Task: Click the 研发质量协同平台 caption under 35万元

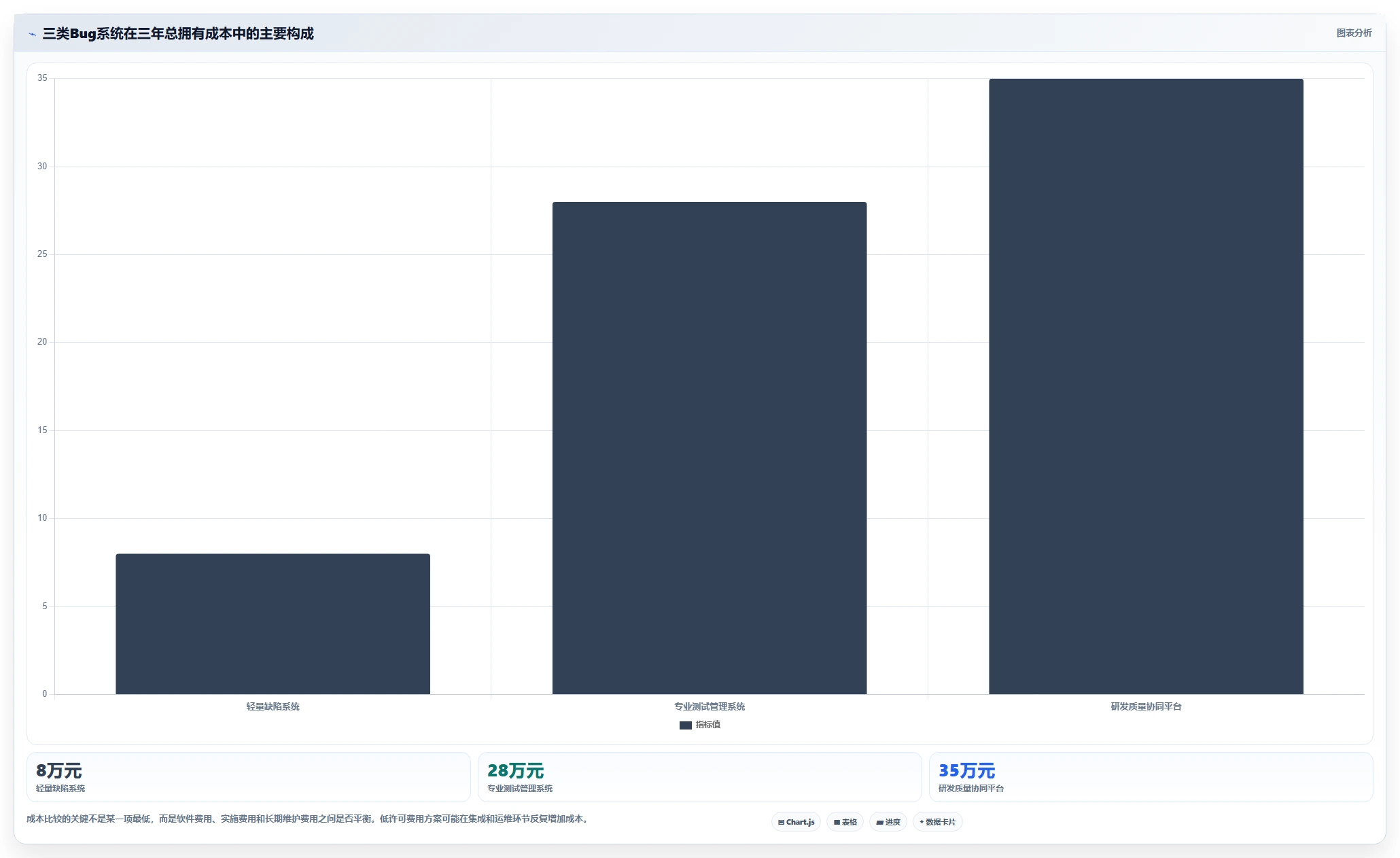Action: tap(971, 789)
